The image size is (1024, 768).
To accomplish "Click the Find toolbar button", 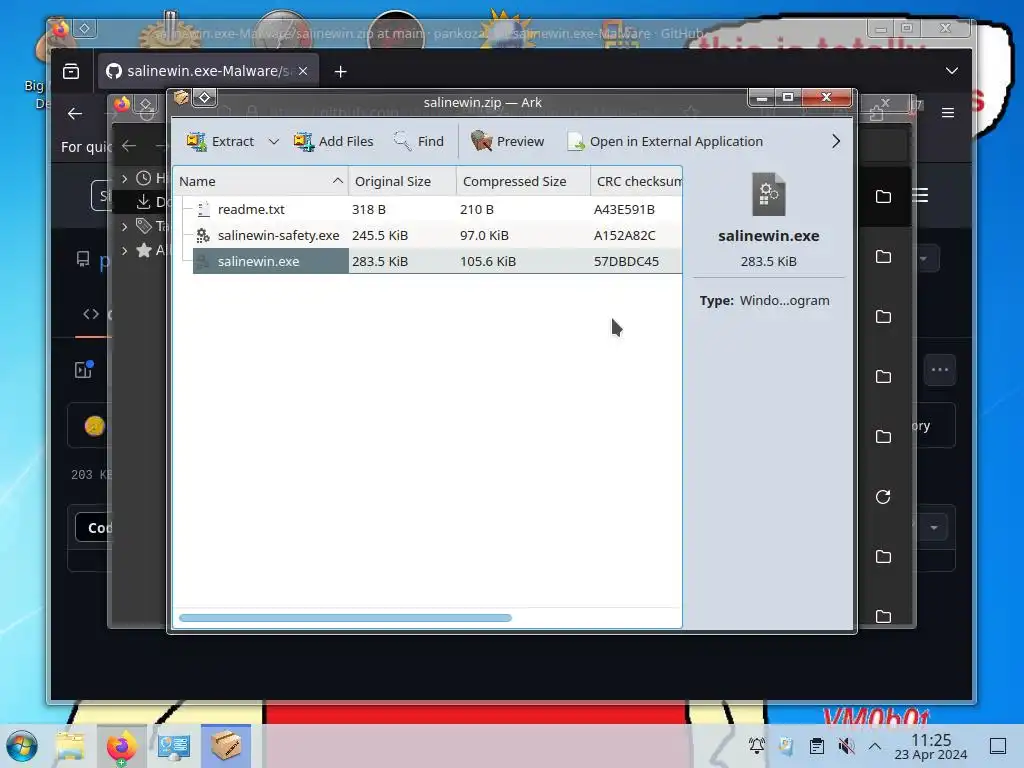I will tap(419, 141).
